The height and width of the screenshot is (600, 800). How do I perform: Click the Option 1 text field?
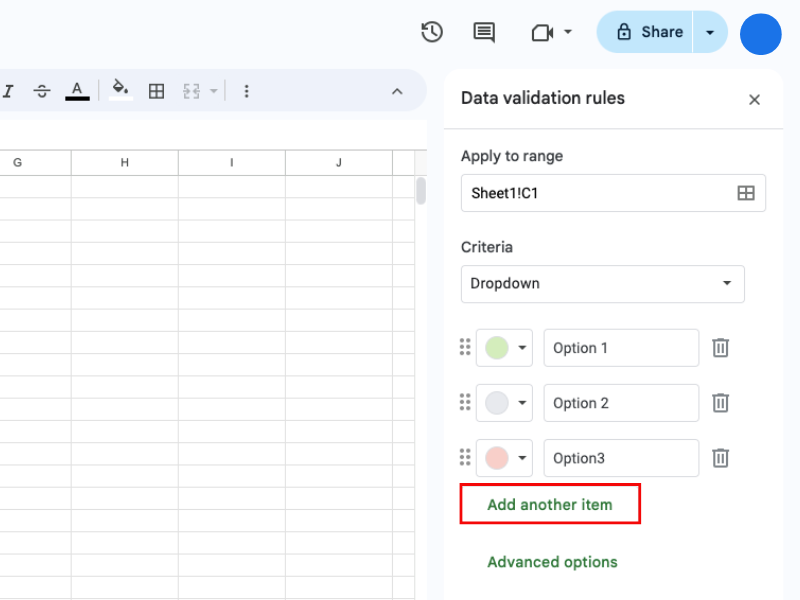pos(621,348)
